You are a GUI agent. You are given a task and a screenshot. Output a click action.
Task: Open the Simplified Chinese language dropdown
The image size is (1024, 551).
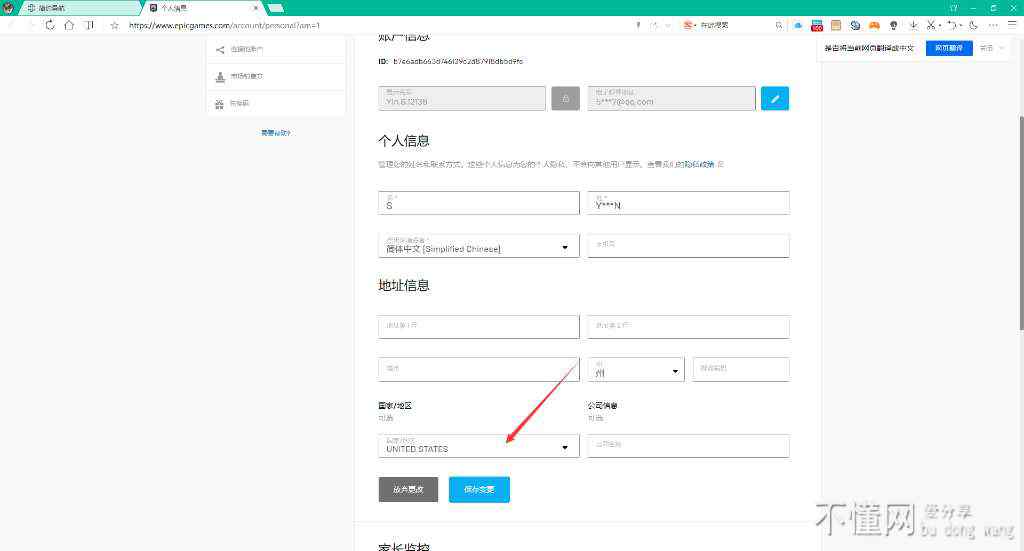[478, 246]
